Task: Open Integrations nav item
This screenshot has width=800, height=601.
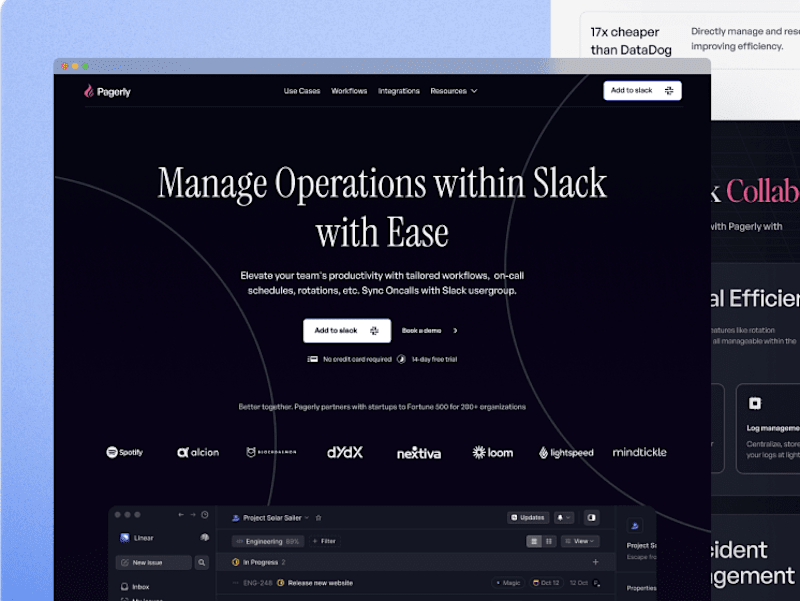Action: 398,91
